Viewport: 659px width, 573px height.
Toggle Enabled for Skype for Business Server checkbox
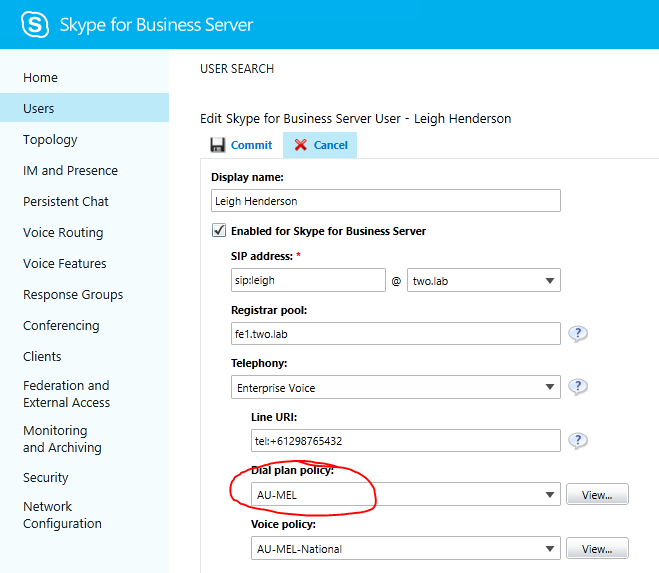coord(219,231)
